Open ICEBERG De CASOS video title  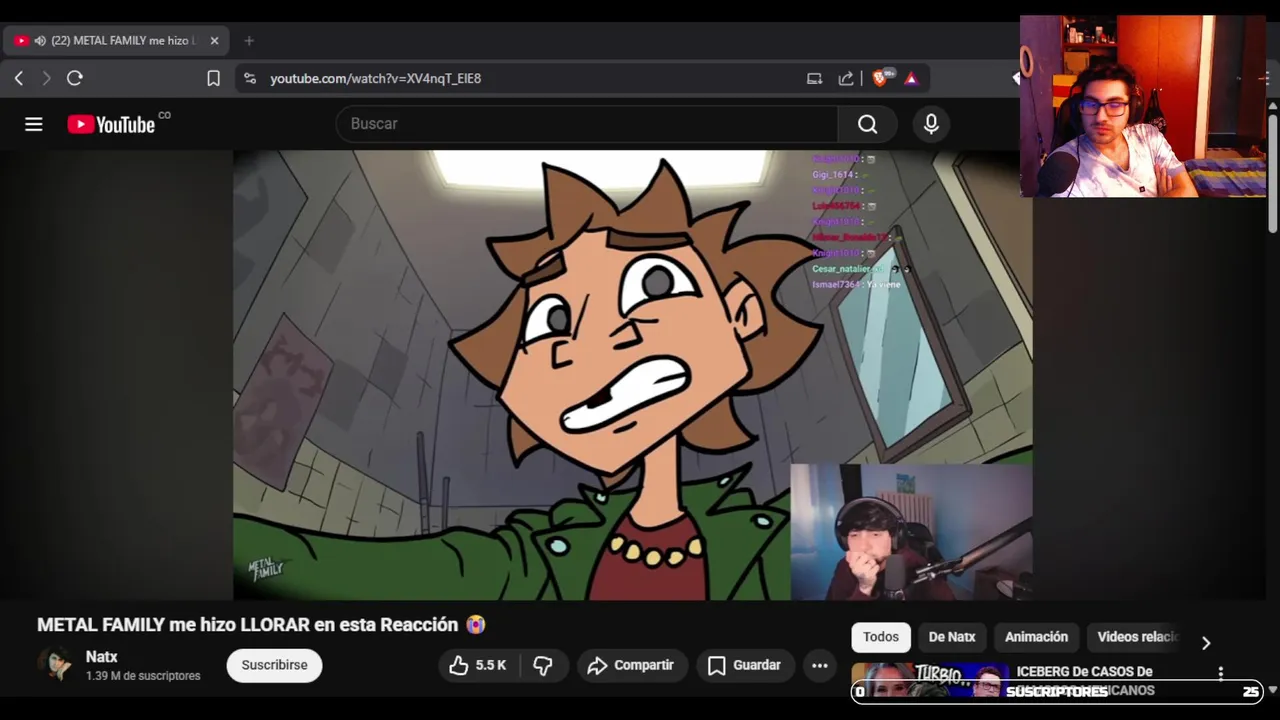1085,680
